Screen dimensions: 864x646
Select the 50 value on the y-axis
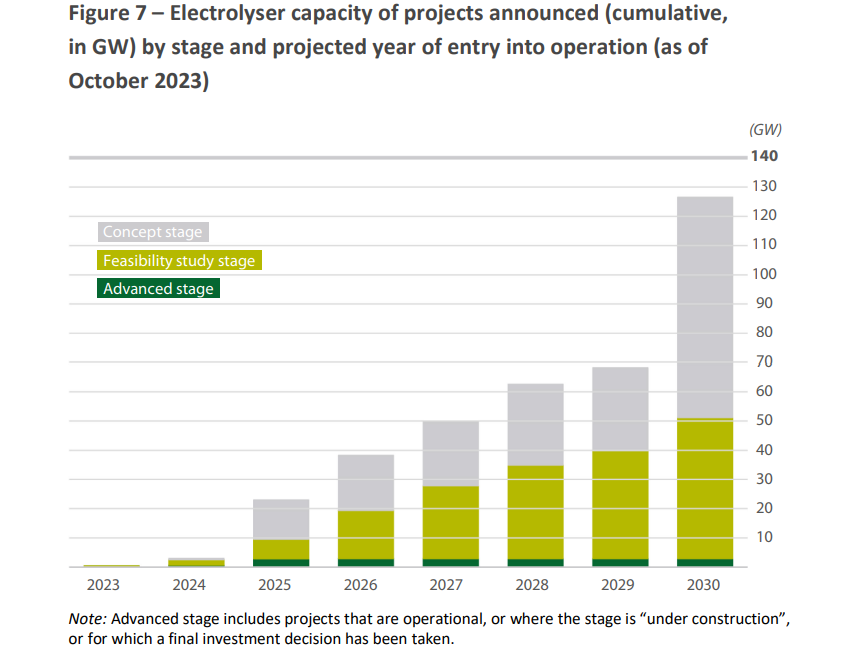tap(764, 420)
